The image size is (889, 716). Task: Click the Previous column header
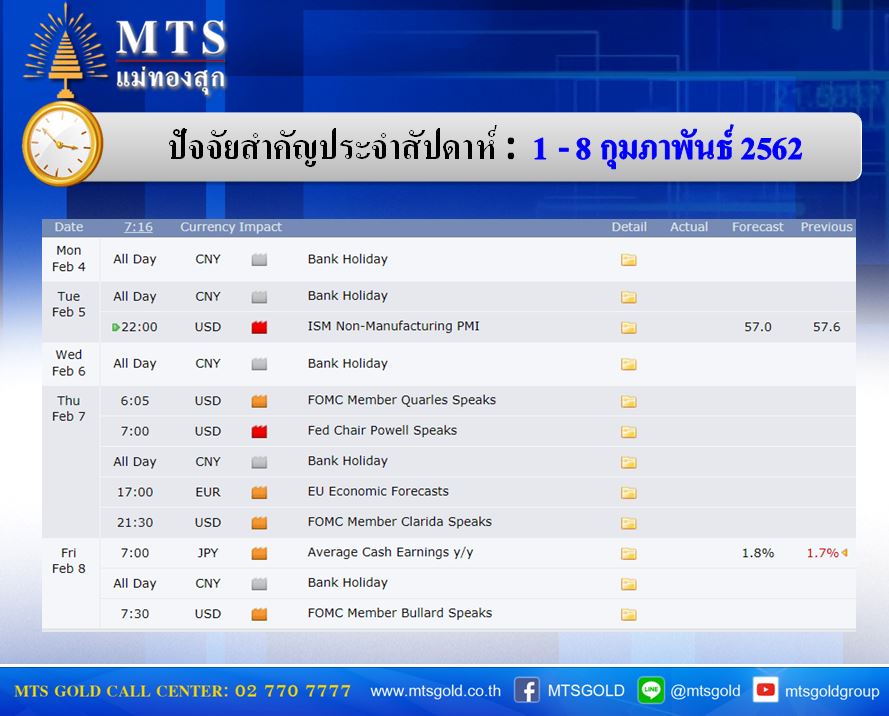pos(826,227)
